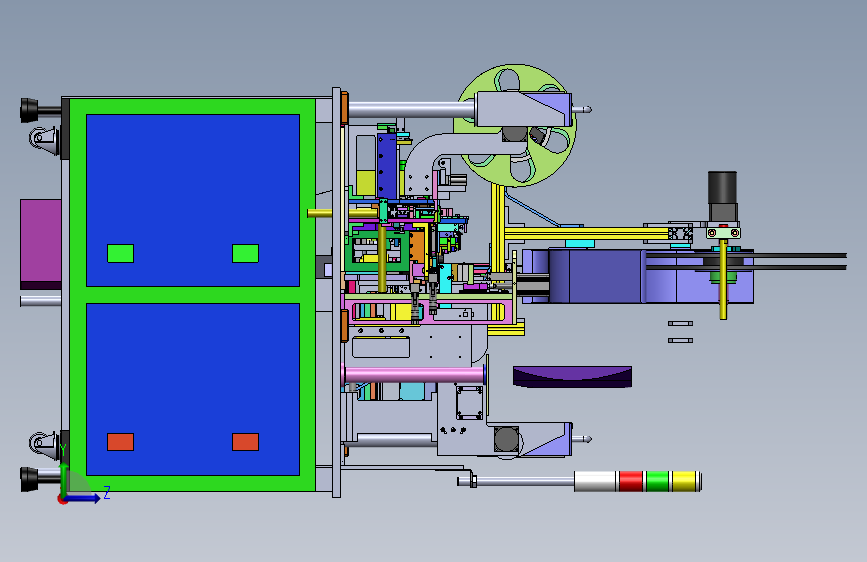This screenshot has width=867, height=562.
Task: Pick the long yellow horizontal support beam
Action: pos(586,233)
